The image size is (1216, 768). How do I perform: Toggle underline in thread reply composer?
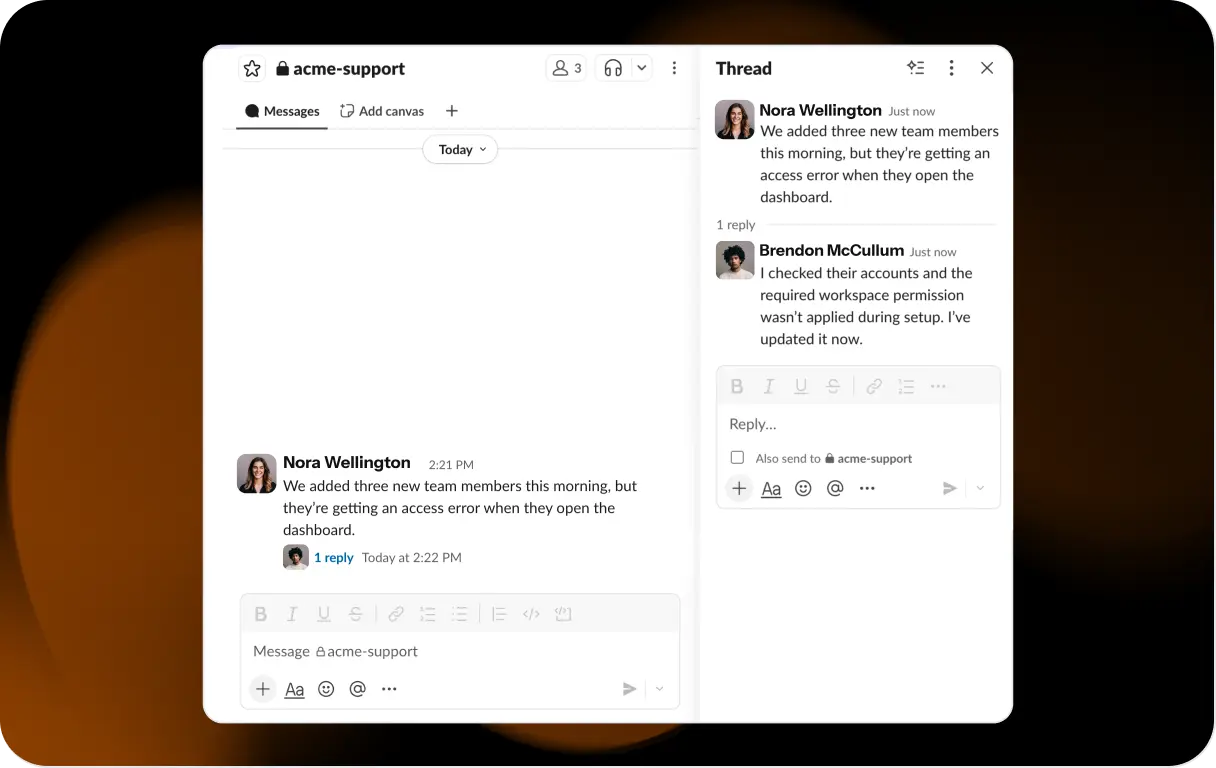coord(801,386)
